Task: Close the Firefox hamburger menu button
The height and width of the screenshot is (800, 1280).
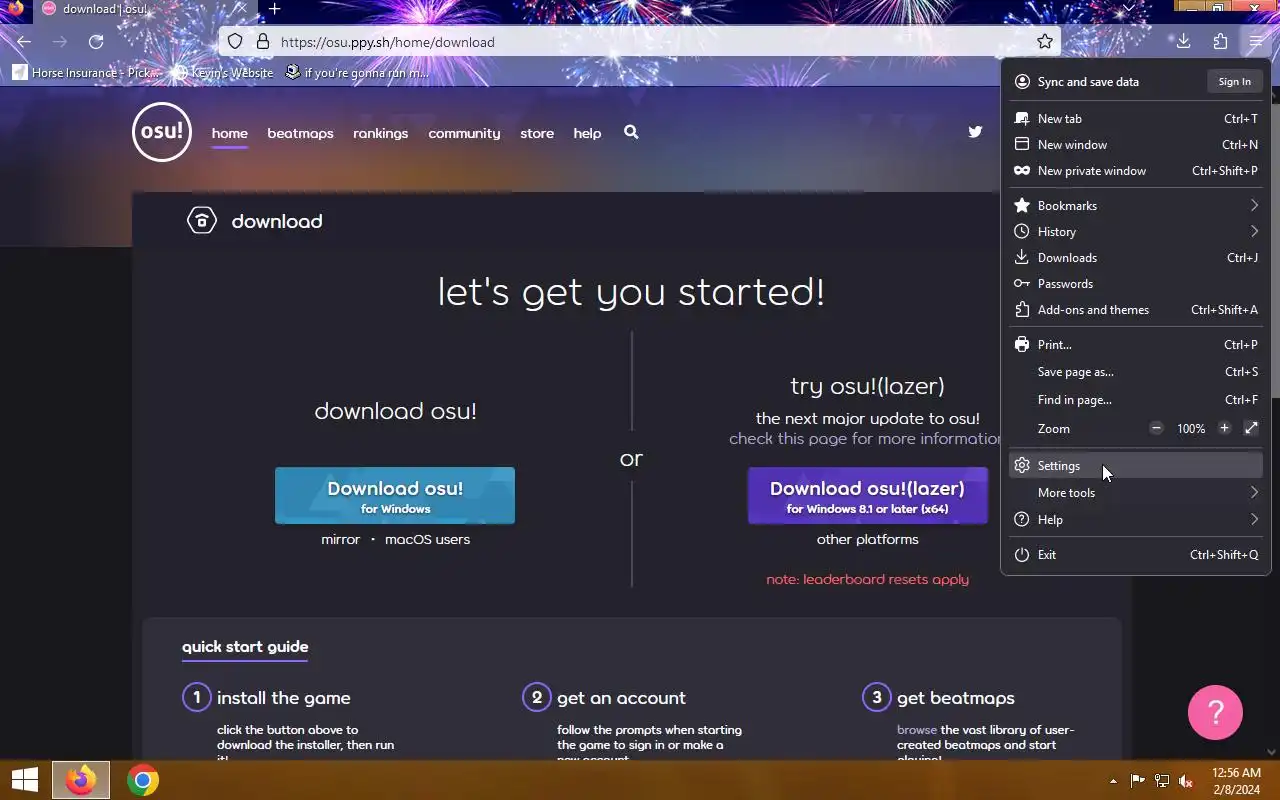Action: 1256,42
